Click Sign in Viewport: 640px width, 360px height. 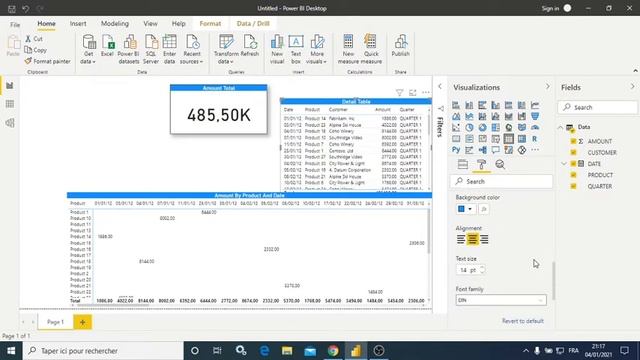pyautogui.click(x=550, y=8)
